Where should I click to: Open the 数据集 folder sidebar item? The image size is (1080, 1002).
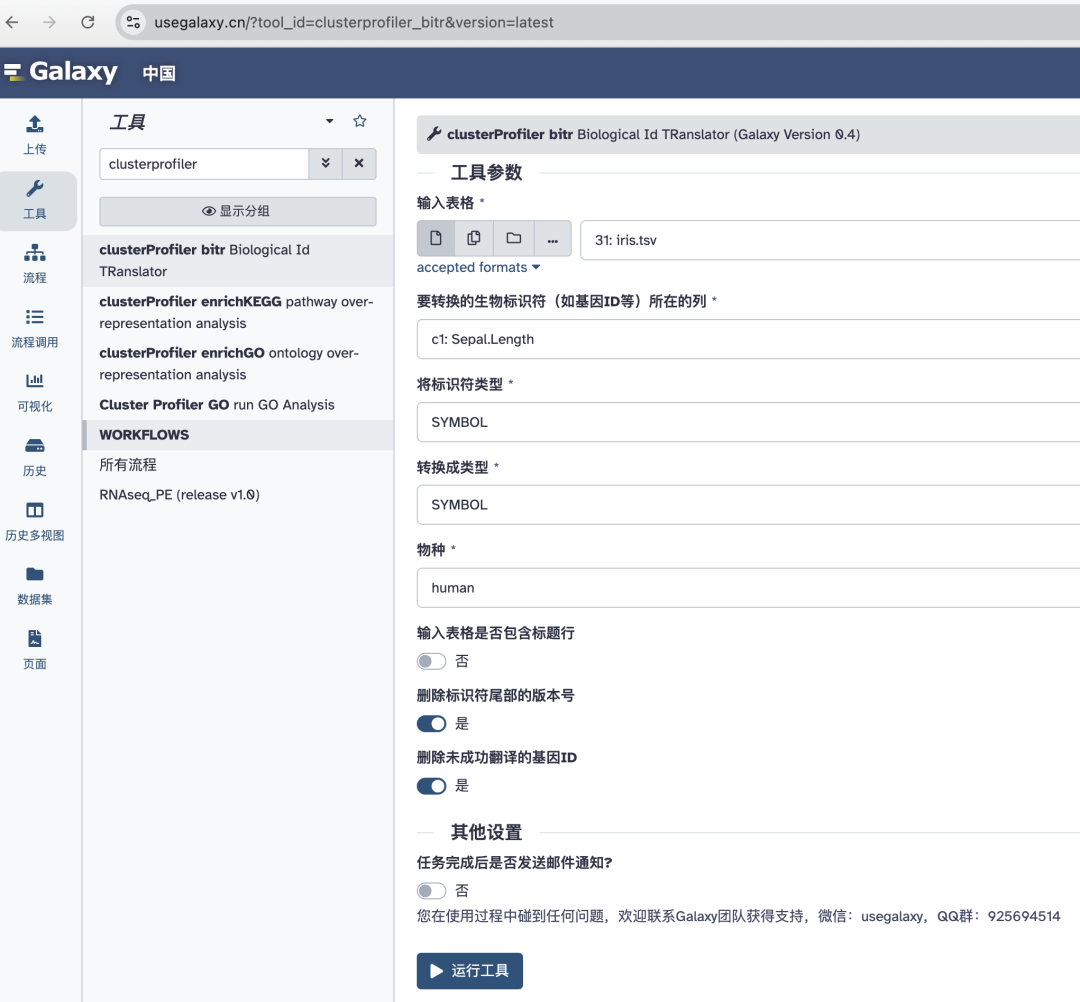(x=34, y=585)
